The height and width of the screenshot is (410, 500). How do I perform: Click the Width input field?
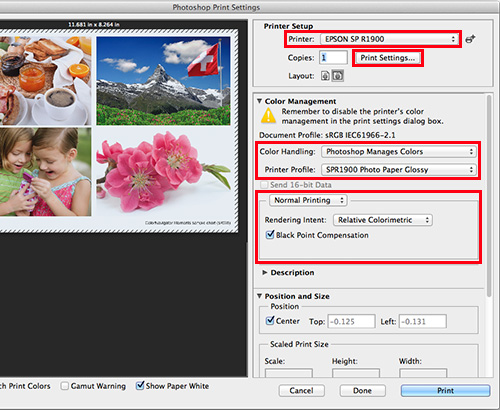coord(423,373)
